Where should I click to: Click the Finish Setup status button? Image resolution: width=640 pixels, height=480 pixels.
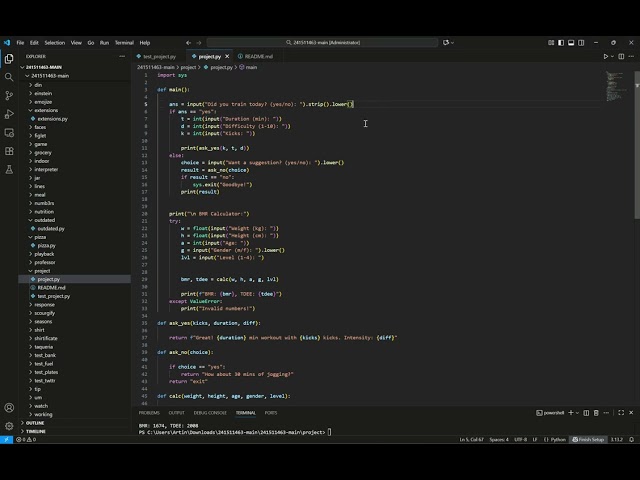click(x=588, y=440)
